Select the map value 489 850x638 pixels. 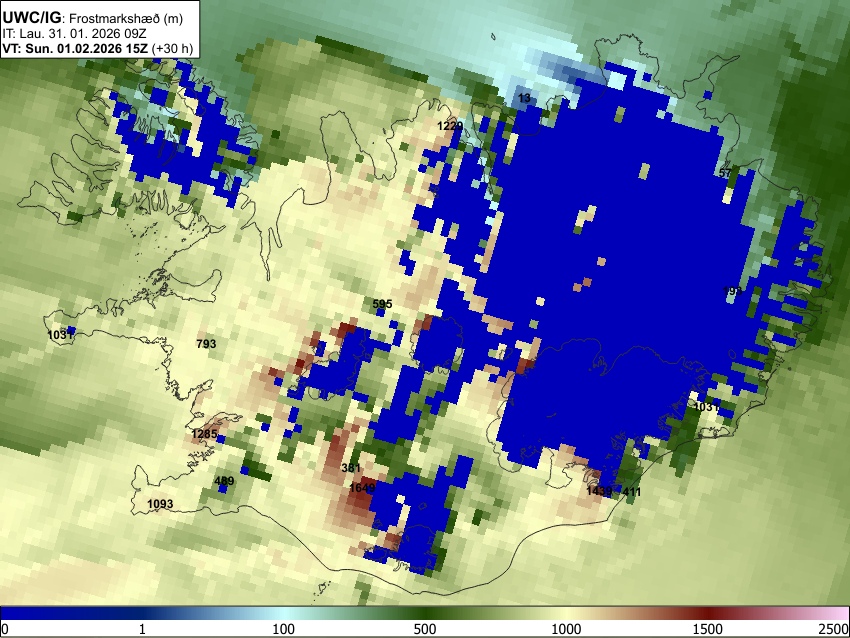(224, 481)
